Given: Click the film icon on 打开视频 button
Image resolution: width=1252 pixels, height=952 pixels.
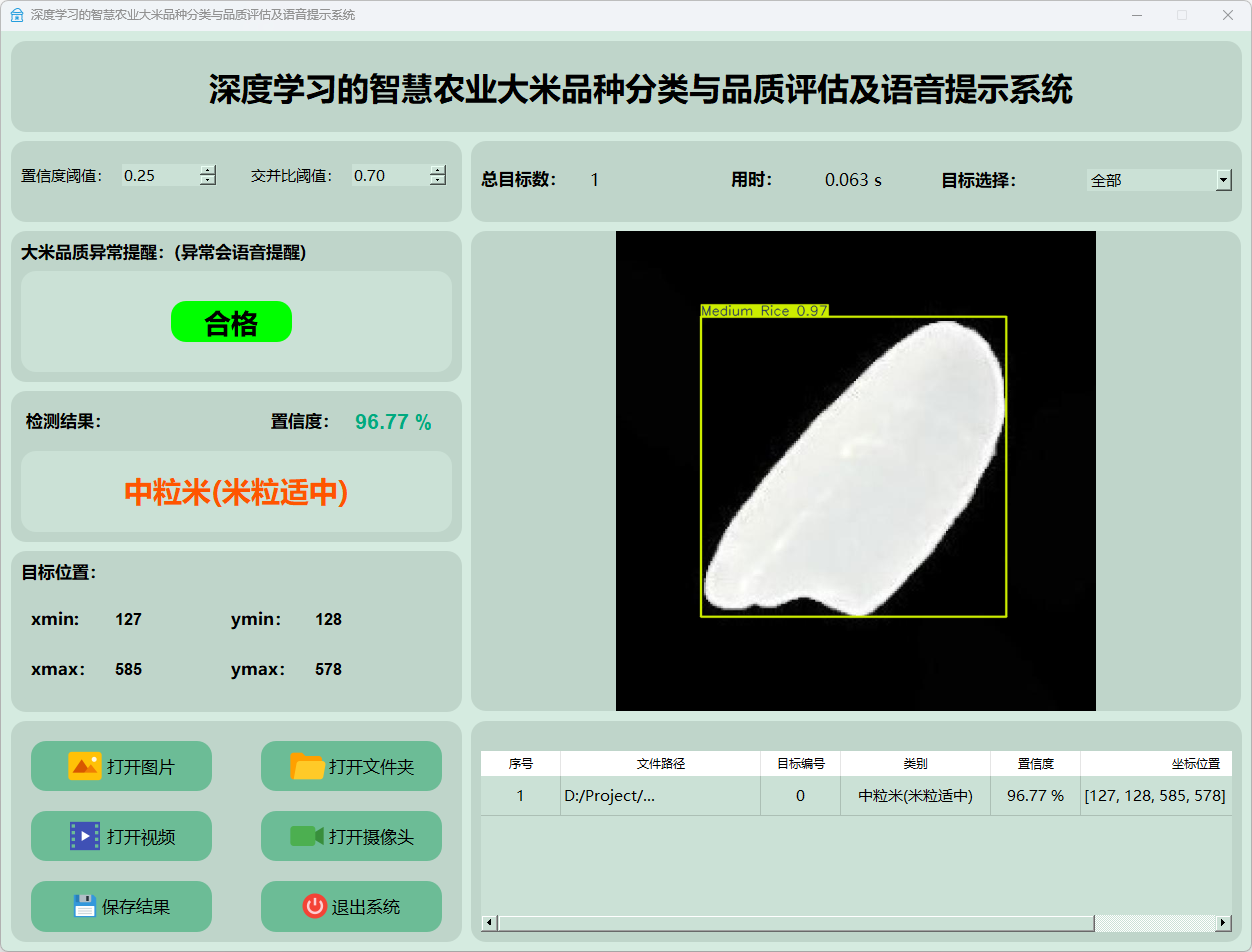Looking at the screenshot, I should point(84,836).
